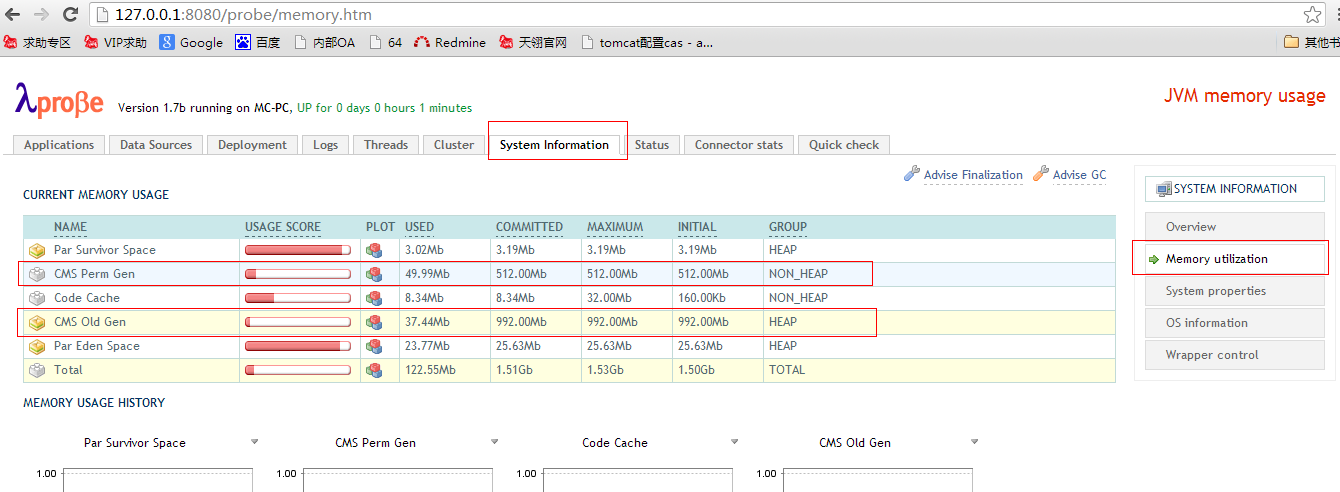The height and width of the screenshot is (492, 1340).
Task: Click Code Cache memory pool icon
Action: (37, 298)
